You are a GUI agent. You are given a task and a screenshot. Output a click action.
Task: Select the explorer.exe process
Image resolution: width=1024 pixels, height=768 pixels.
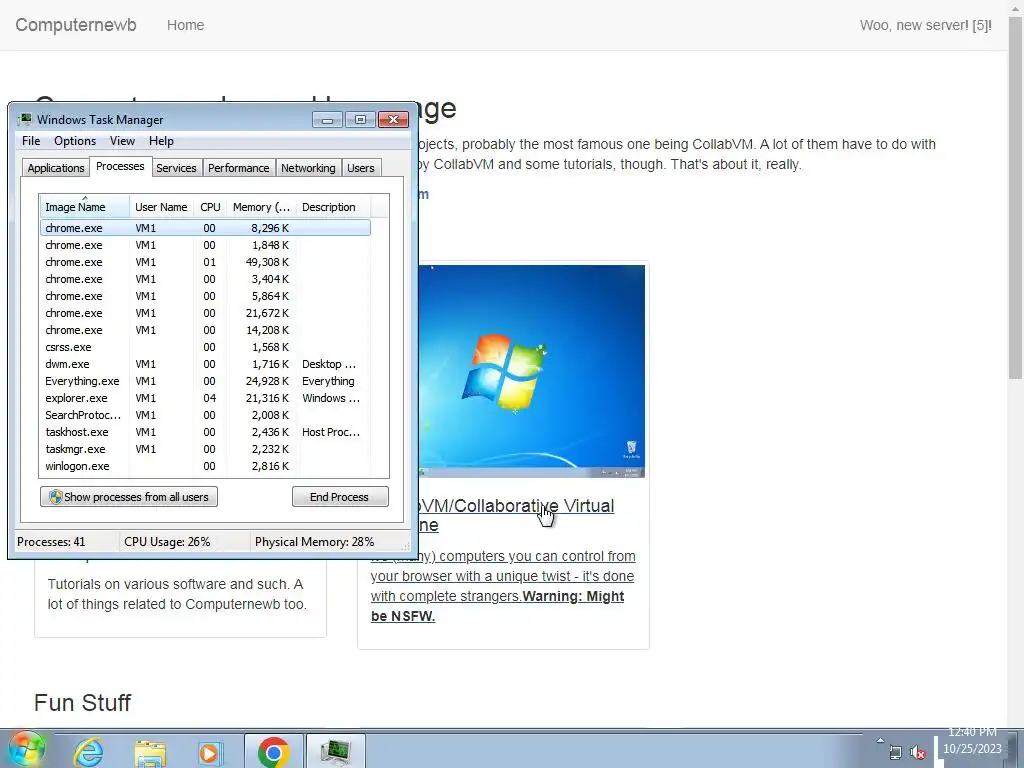205,398
